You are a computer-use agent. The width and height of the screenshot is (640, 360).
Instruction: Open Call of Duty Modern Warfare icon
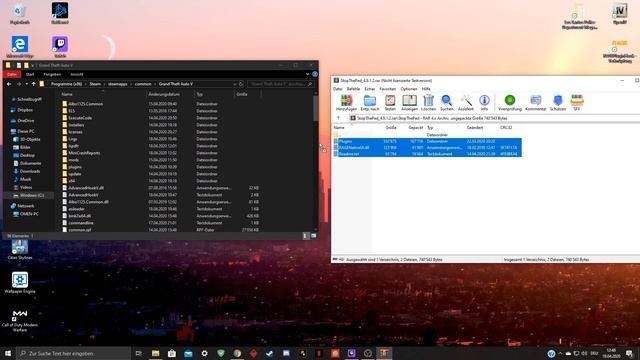tap(20, 320)
